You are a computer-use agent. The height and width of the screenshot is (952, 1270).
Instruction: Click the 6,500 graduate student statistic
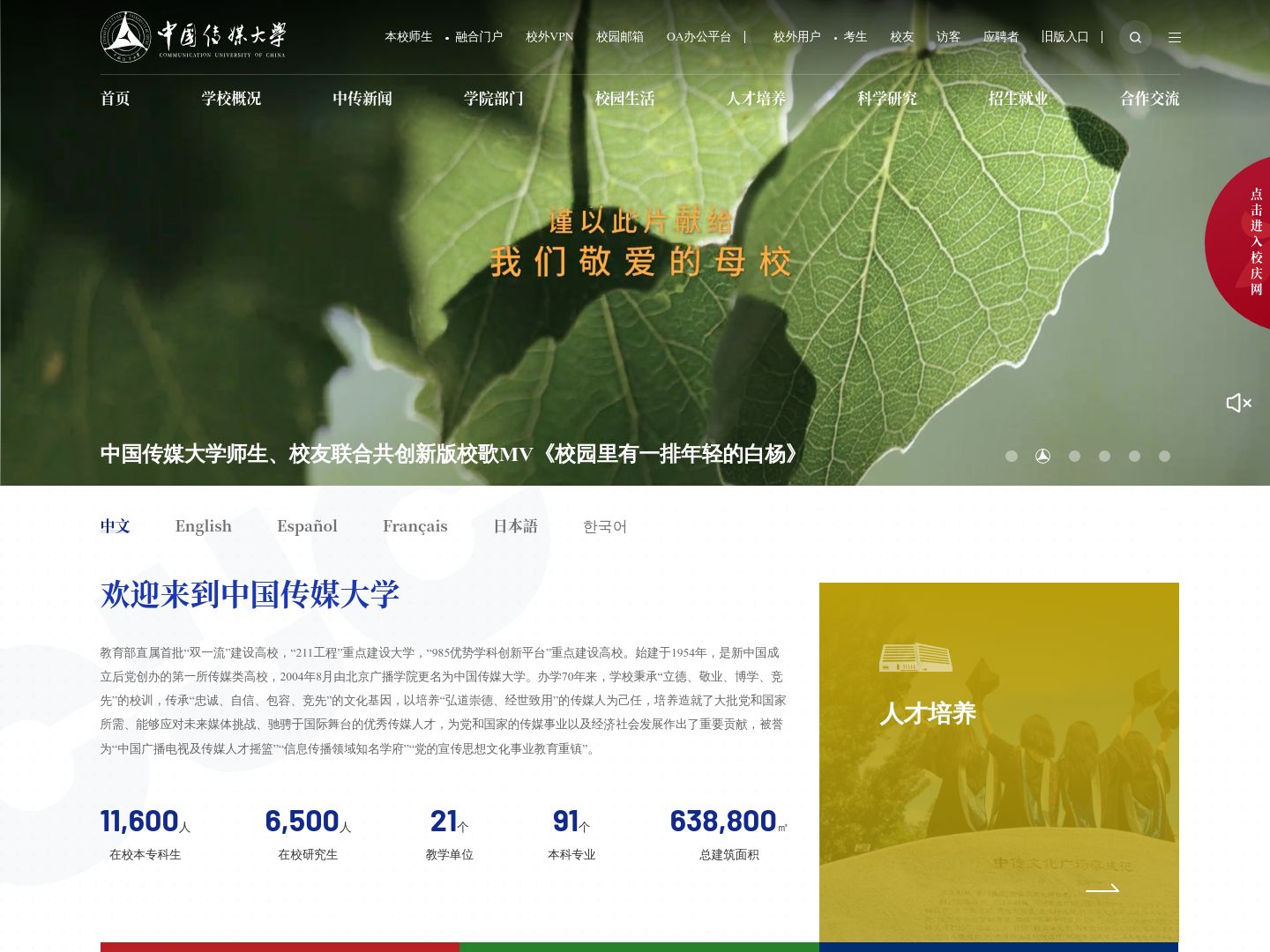tap(308, 833)
